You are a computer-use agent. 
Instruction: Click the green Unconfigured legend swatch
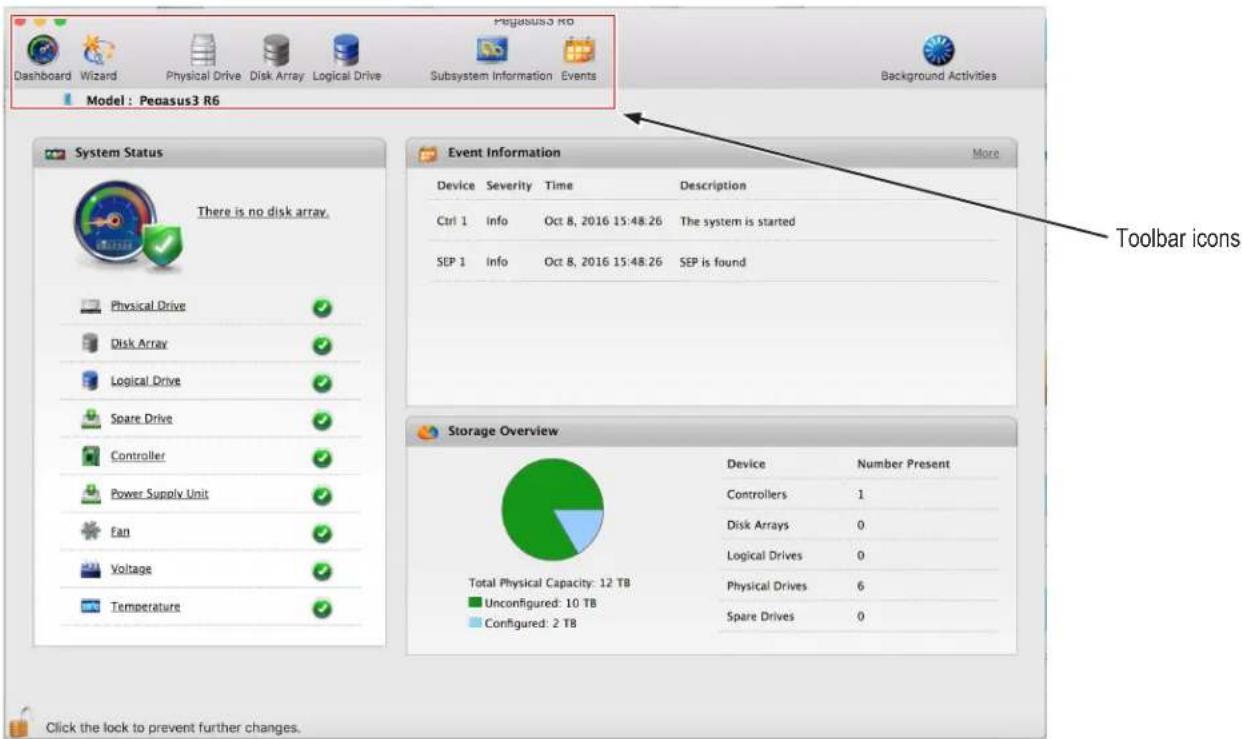[x=475, y=604]
